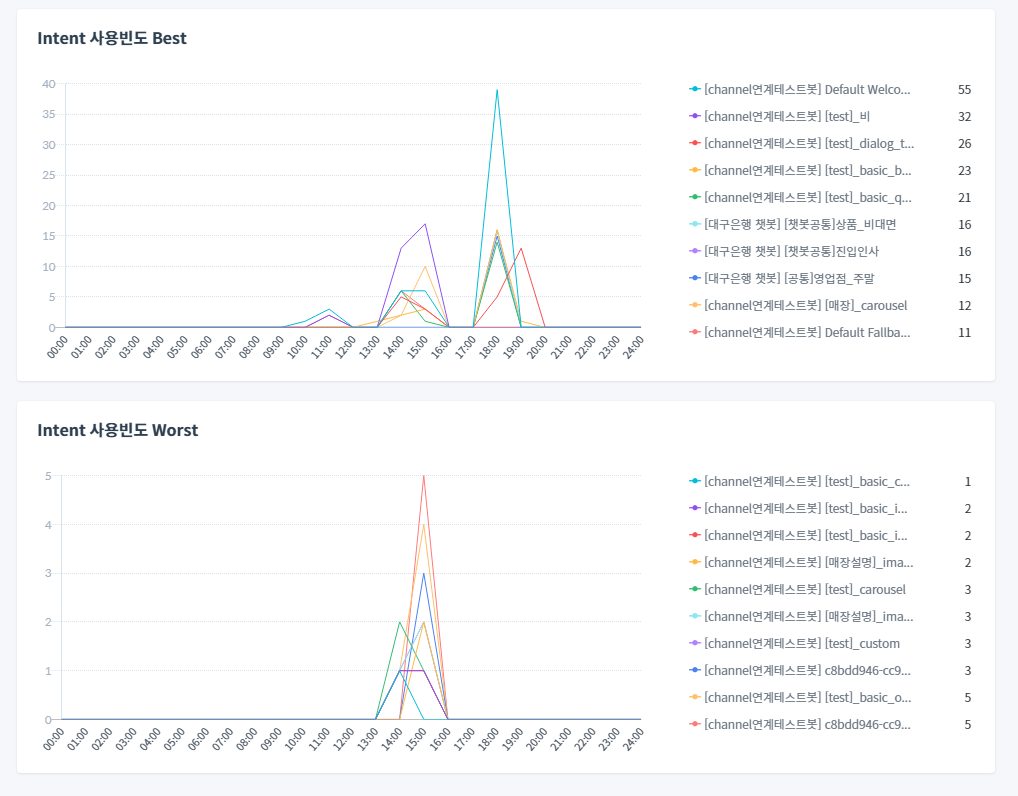Click the count 55 beside Default Welco...
This screenshot has width=1018, height=796.
pyautogui.click(x=964, y=90)
